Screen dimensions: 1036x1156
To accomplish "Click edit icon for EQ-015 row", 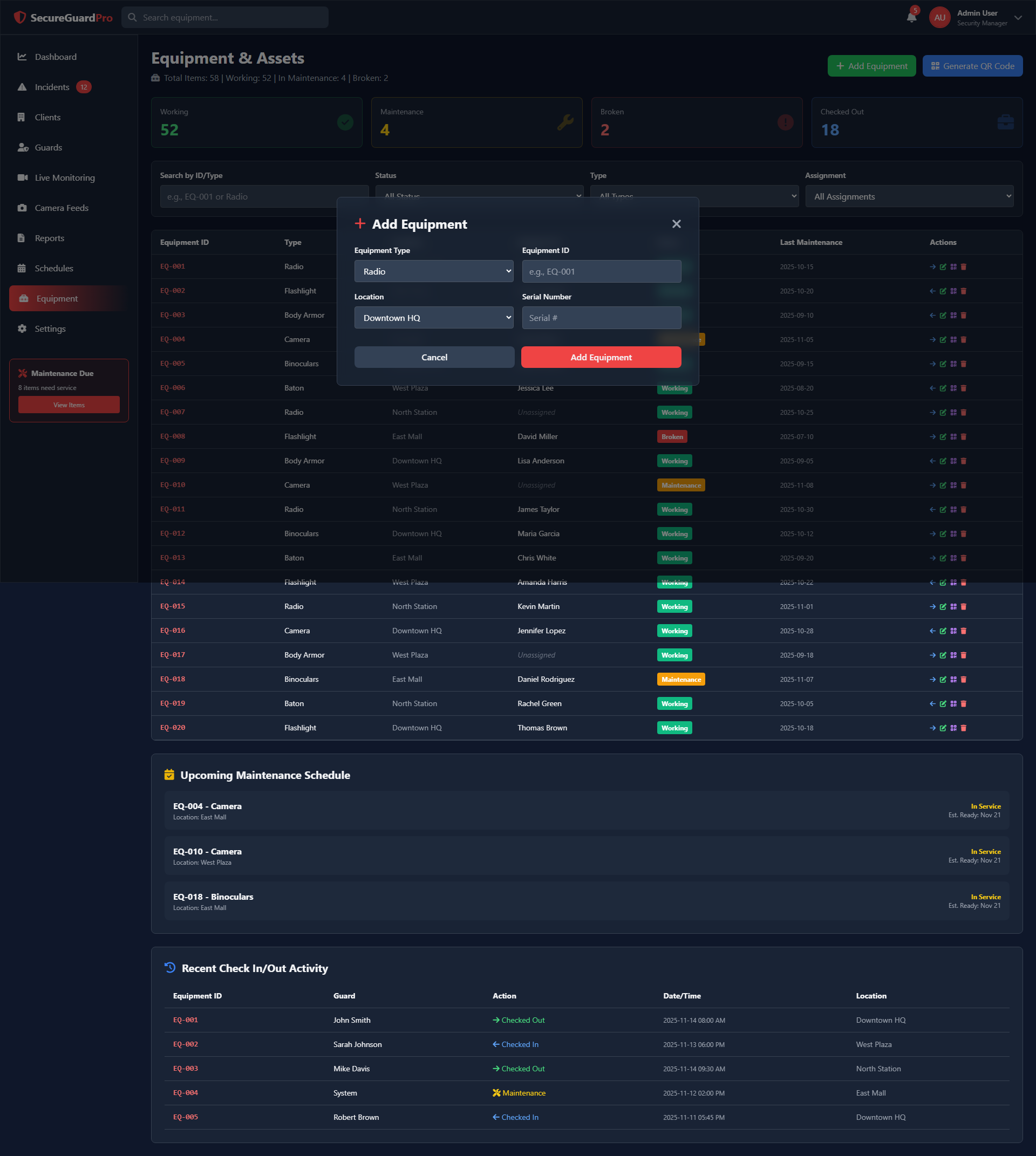I will [x=943, y=607].
